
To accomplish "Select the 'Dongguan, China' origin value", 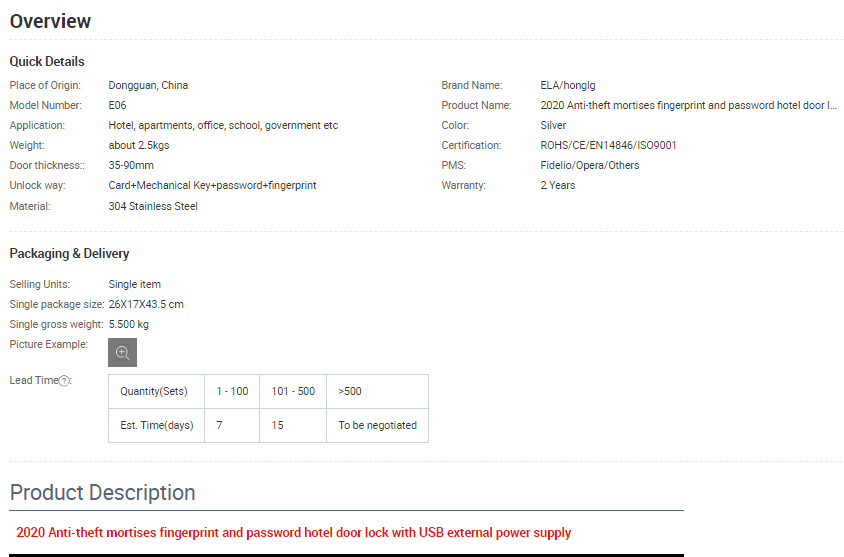I will [148, 85].
